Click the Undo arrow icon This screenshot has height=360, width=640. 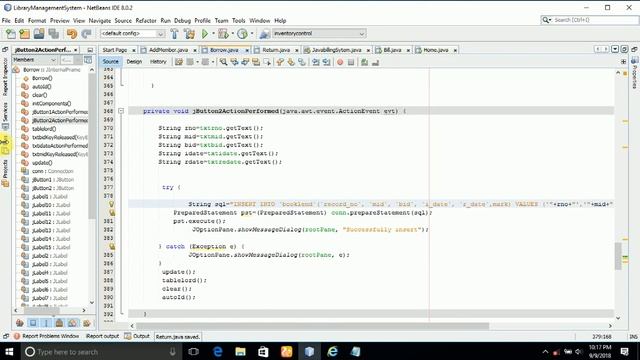click(72, 33)
